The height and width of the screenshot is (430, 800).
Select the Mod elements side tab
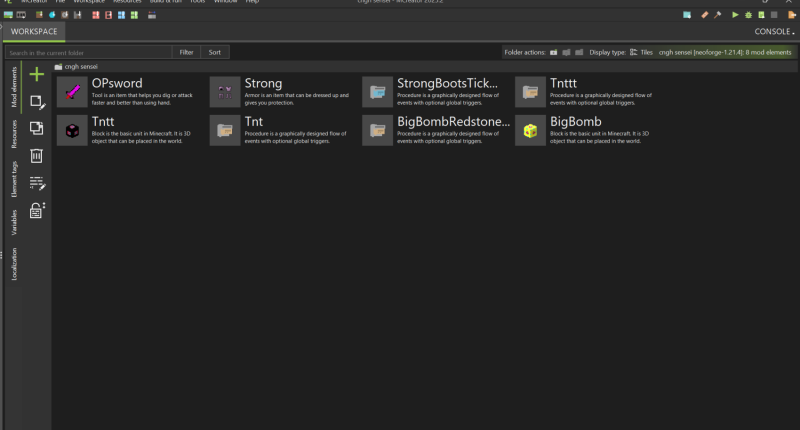tap(14, 87)
